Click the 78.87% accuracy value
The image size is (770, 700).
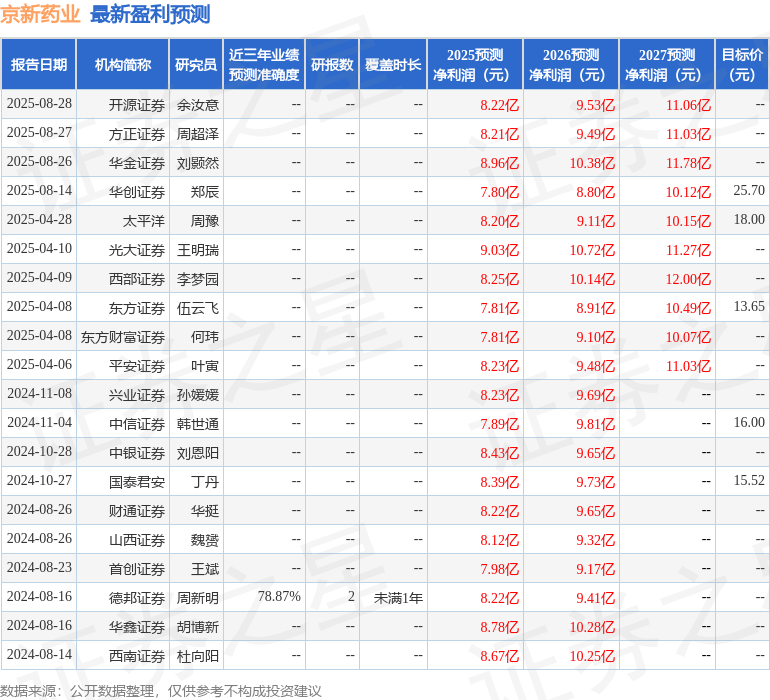pyautogui.click(x=279, y=597)
